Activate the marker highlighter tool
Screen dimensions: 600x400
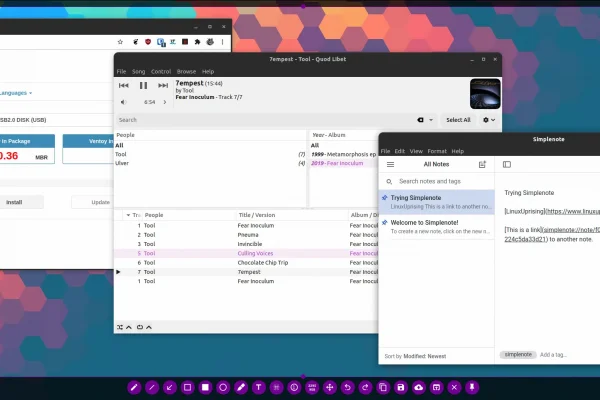(x=241, y=387)
